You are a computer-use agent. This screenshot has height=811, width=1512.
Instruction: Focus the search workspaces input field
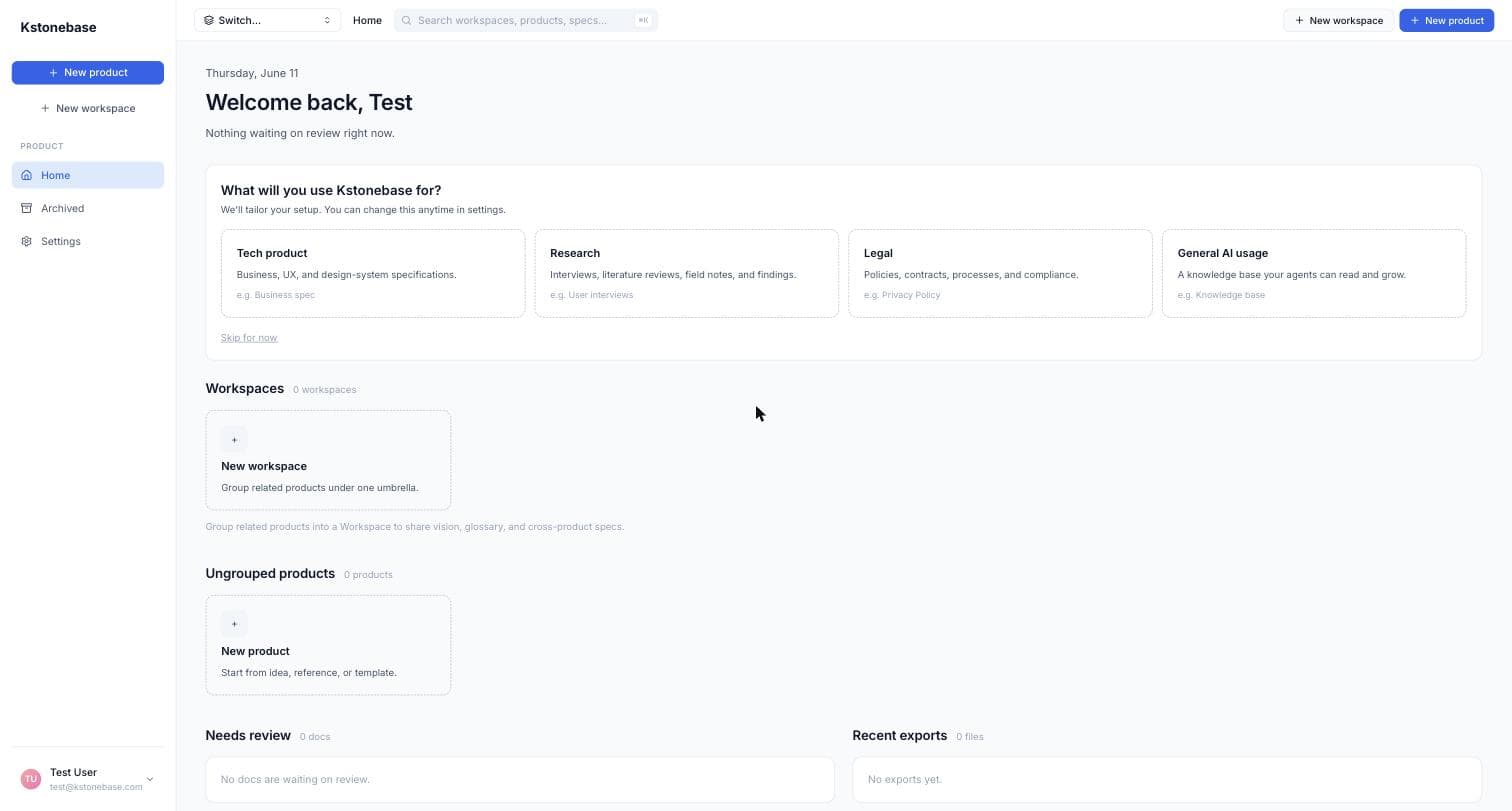(x=526, y=20)
